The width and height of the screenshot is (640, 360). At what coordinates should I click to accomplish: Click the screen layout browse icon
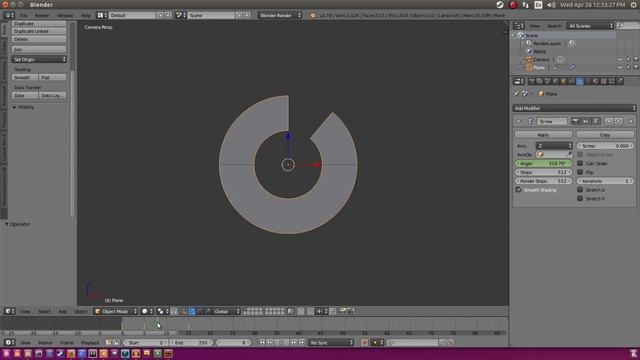(x=102, y=15)
